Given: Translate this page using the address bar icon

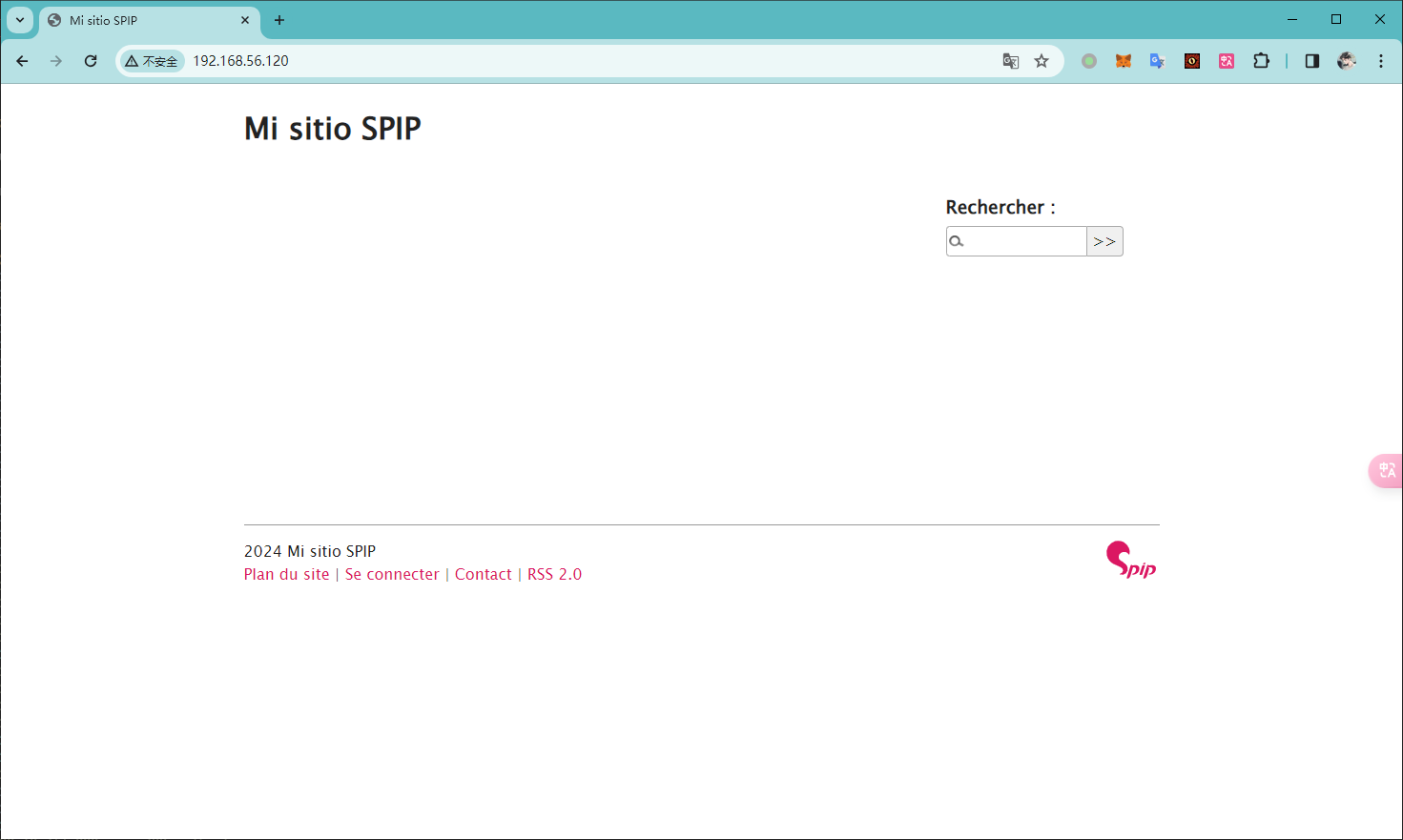Looking at the screenshot, I should pos(1011,61).
